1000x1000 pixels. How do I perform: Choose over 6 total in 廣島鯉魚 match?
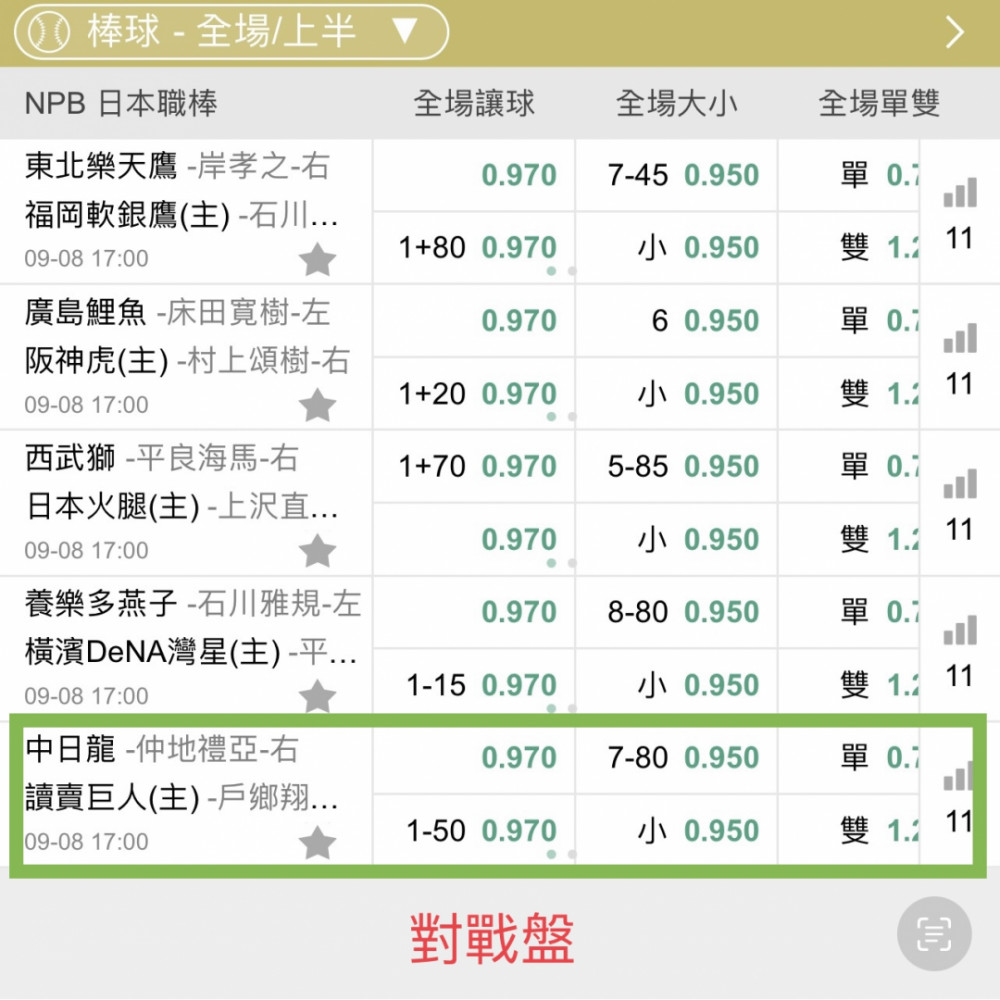click(677, 320)
